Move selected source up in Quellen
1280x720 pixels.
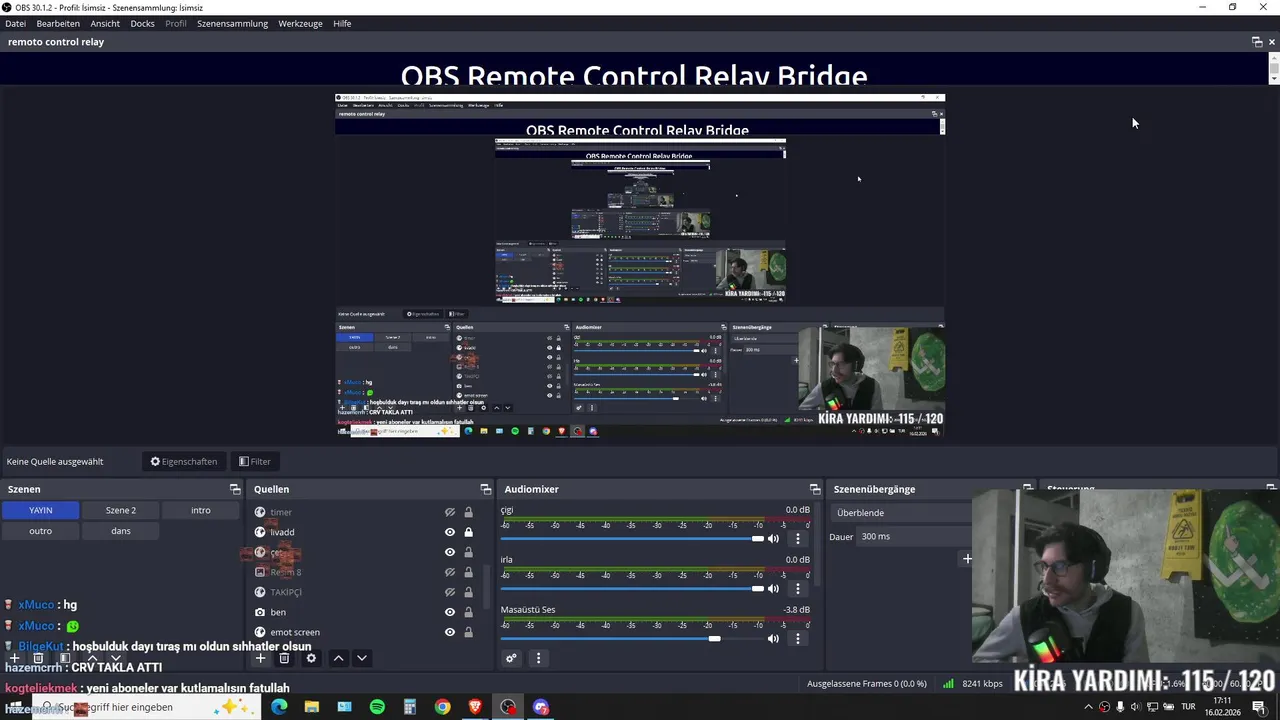pos(338,658)
